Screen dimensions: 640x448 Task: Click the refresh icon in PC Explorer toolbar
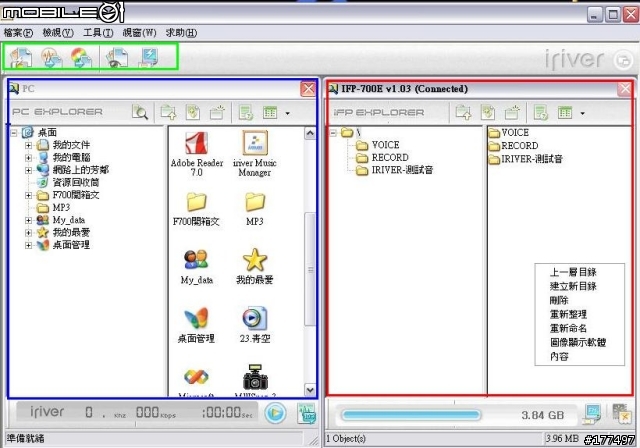pos(193,112)
